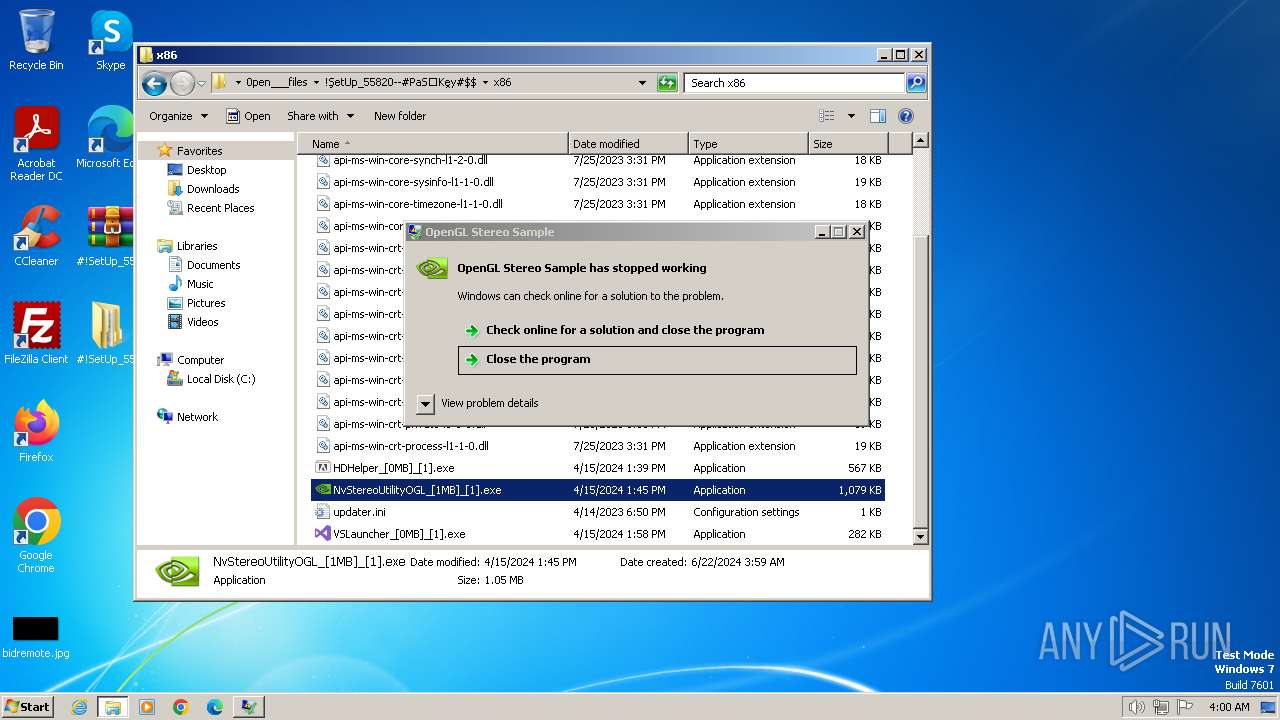This screenshot has width=1280, height=720.
Task: Open Start menu
Action: [x=28, y=706]
